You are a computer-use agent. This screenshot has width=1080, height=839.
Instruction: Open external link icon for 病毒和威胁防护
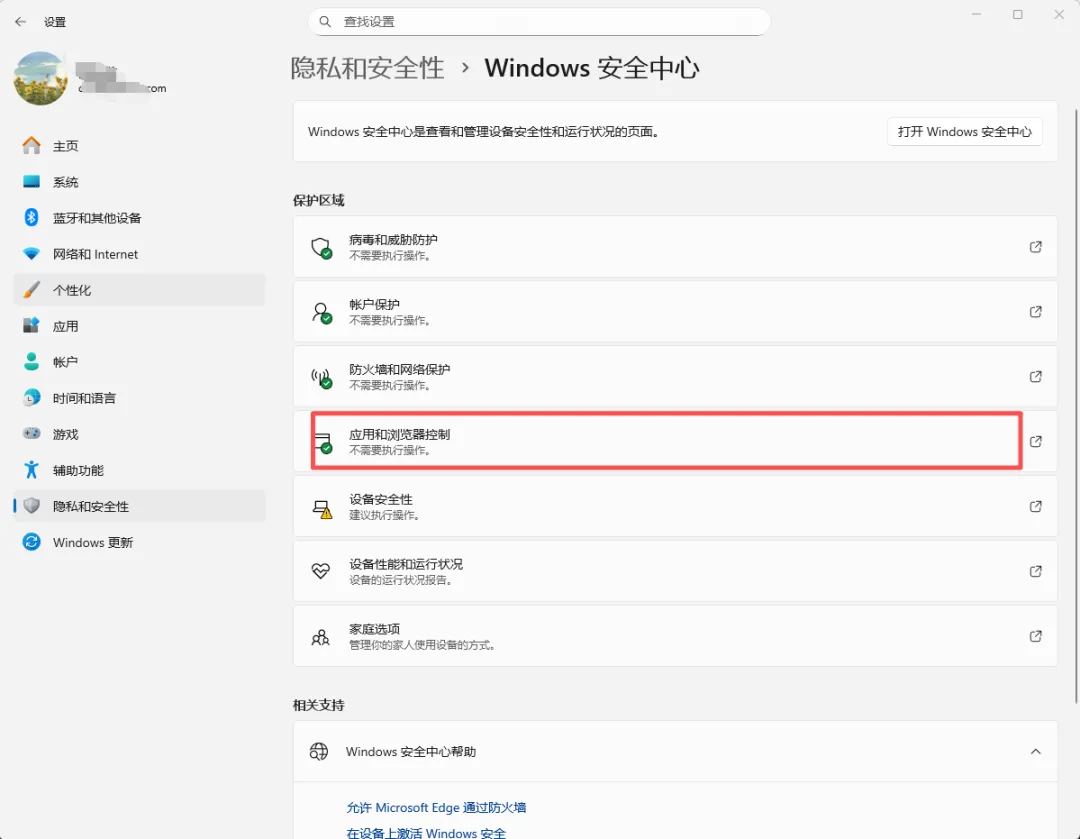1035,247
